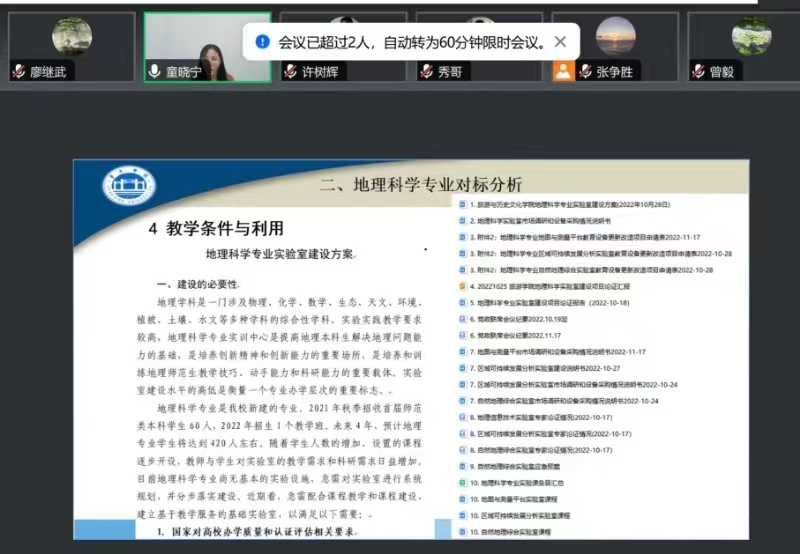Click the muted microphone icon next to 许树辉
The height and width of the screenshot is (554, 800).
291,72
